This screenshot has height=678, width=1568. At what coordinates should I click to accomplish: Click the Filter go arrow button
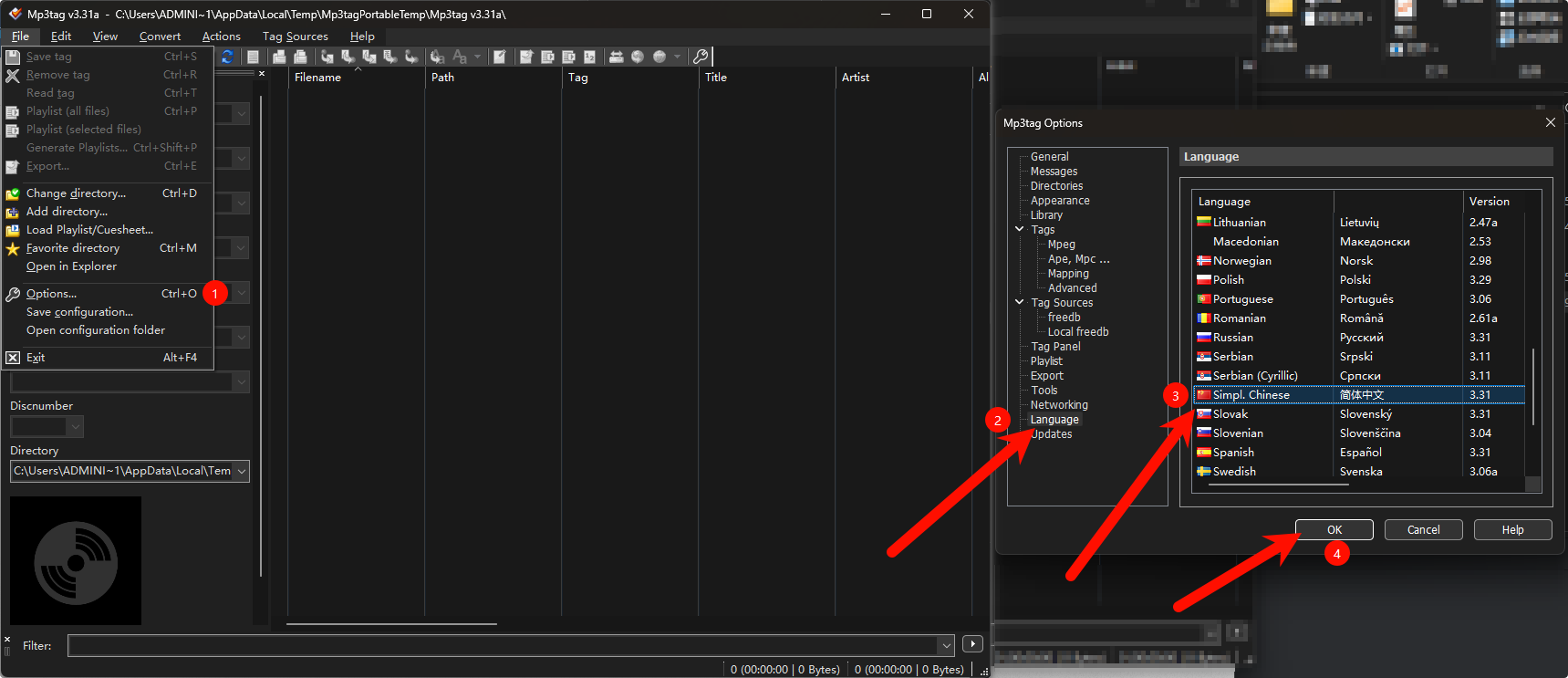click(972, 644)
